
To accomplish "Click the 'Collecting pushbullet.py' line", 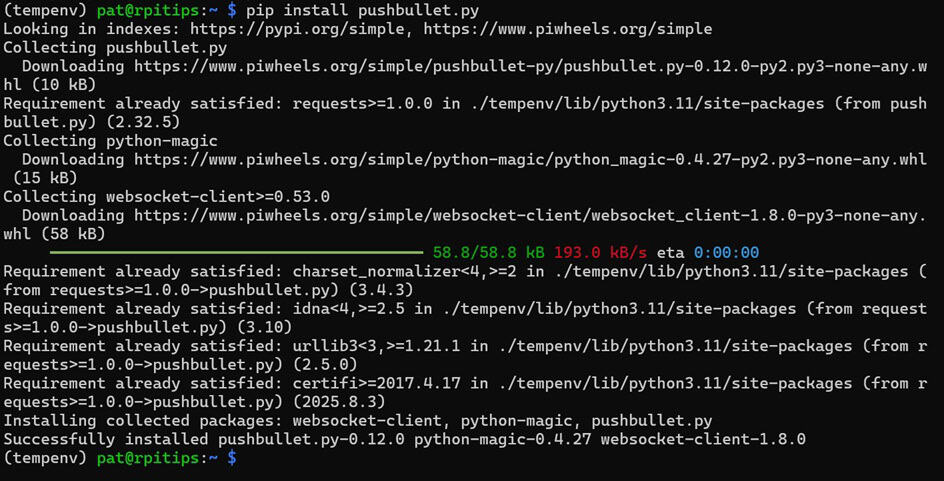I will [115, 48].
